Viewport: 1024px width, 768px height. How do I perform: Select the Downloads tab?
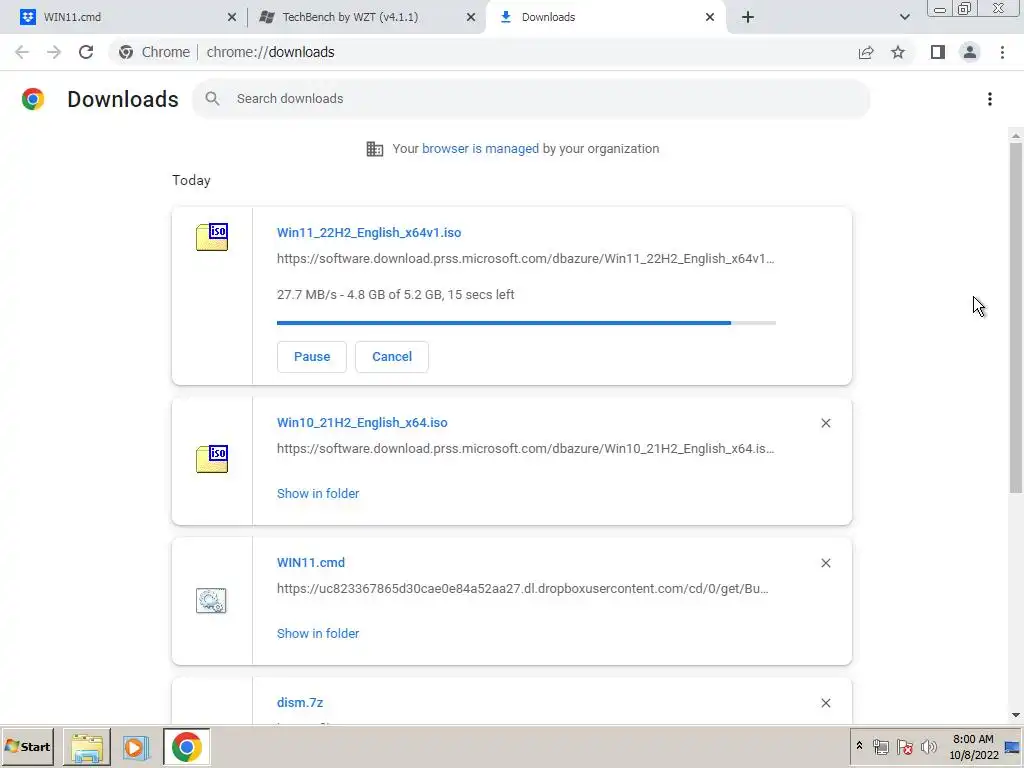coord(604,17)
